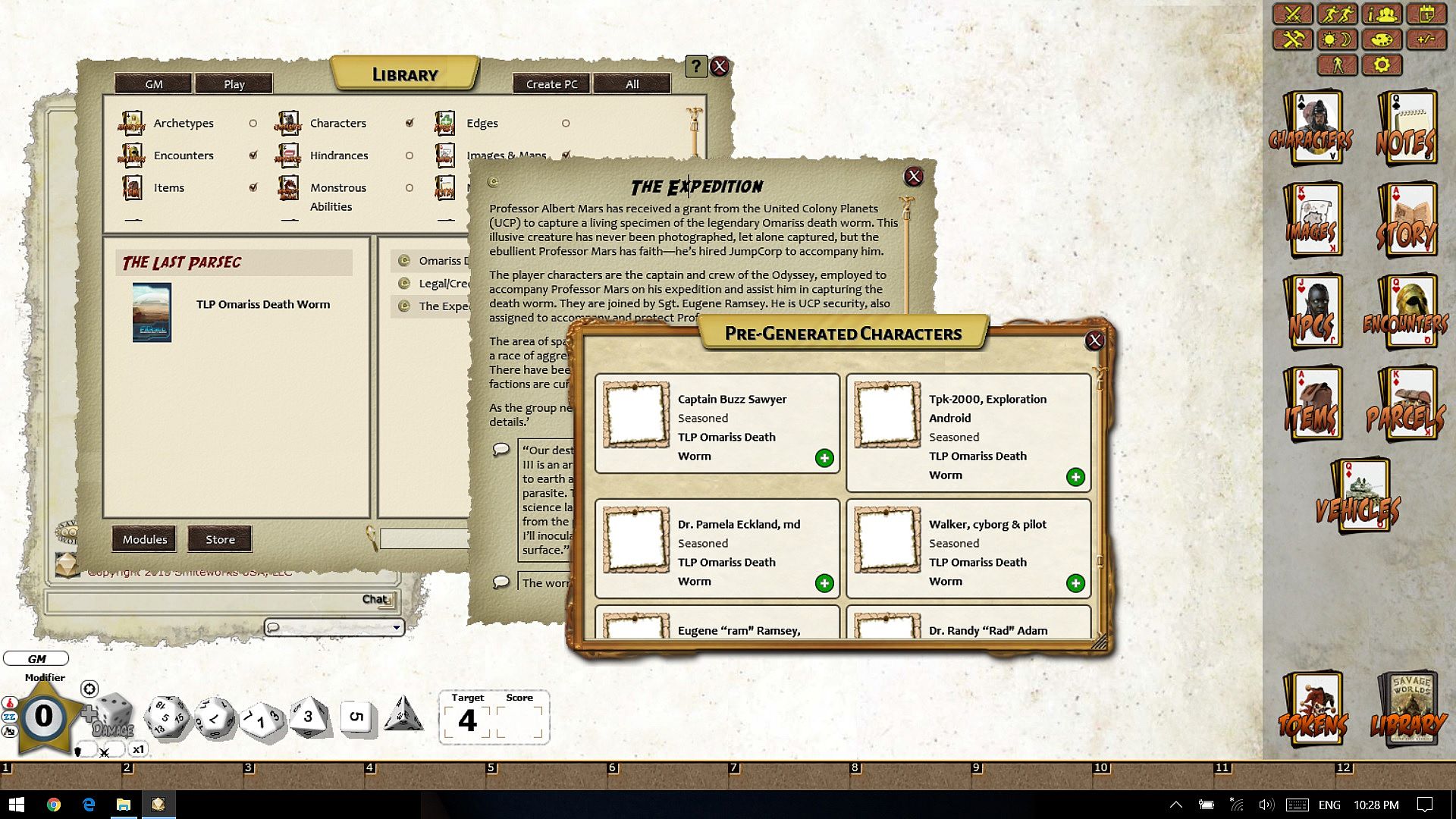This screenshot has height=819, width=1456.
Task: Open the chat mode dropdown arrow
Action: point(396,628)
